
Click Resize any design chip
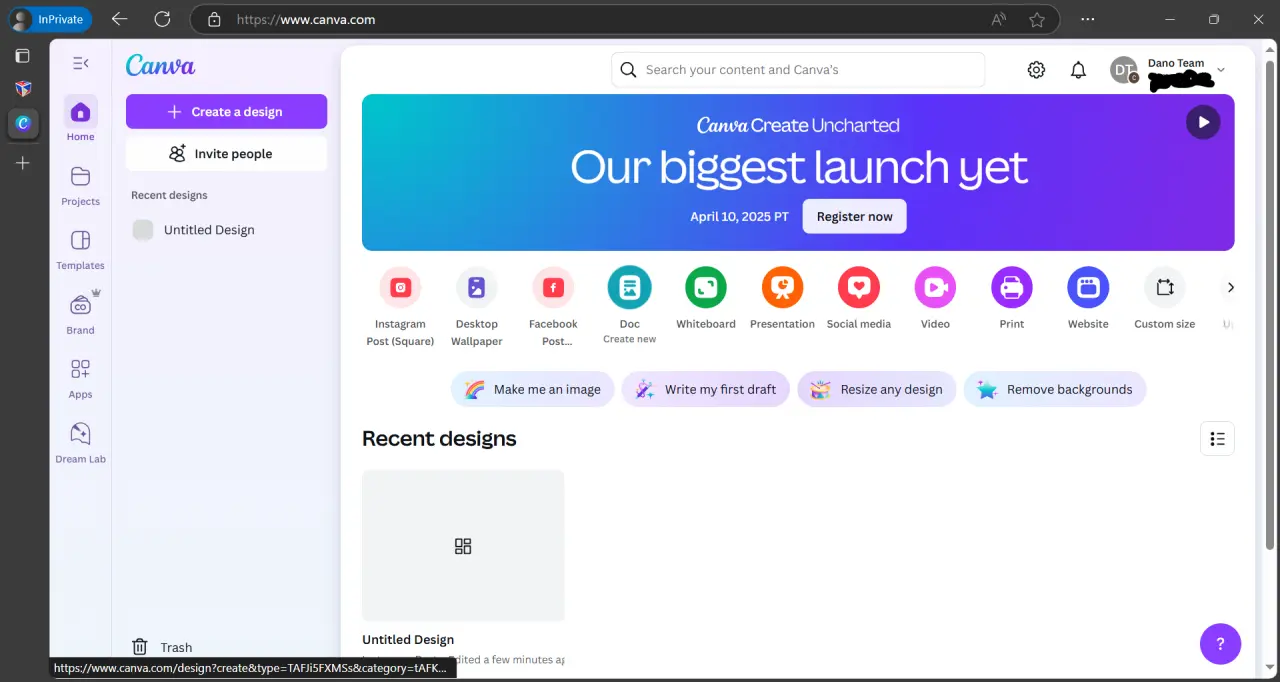pos(877,390)
